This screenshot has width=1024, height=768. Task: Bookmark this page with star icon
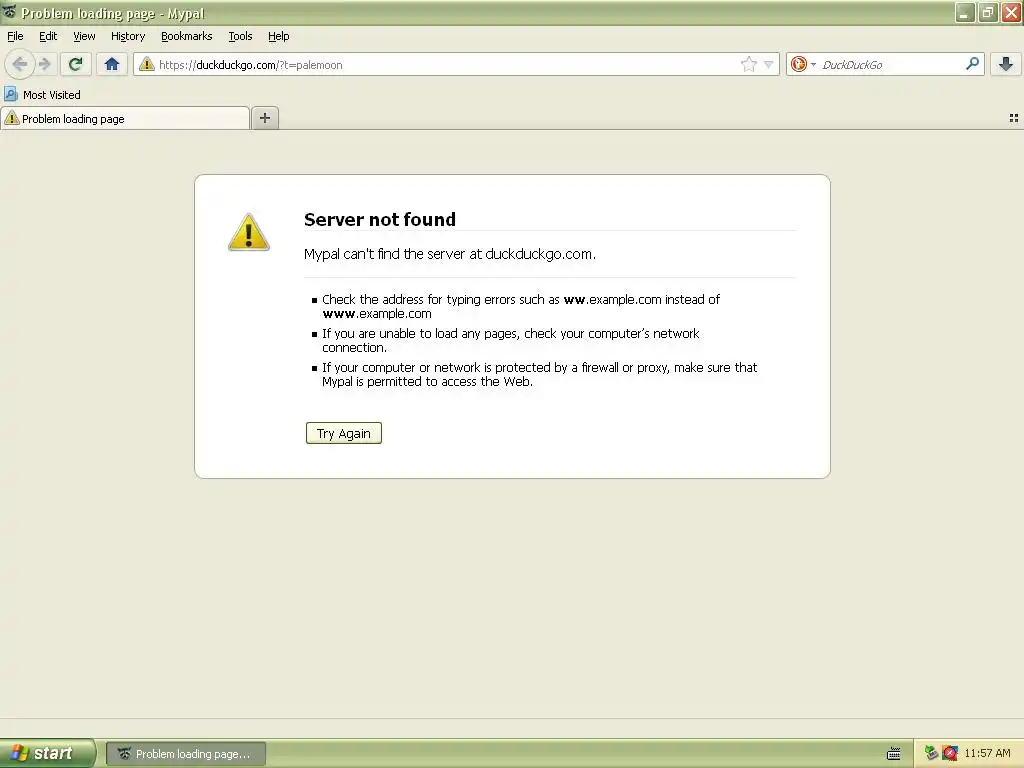pos(748,64)
